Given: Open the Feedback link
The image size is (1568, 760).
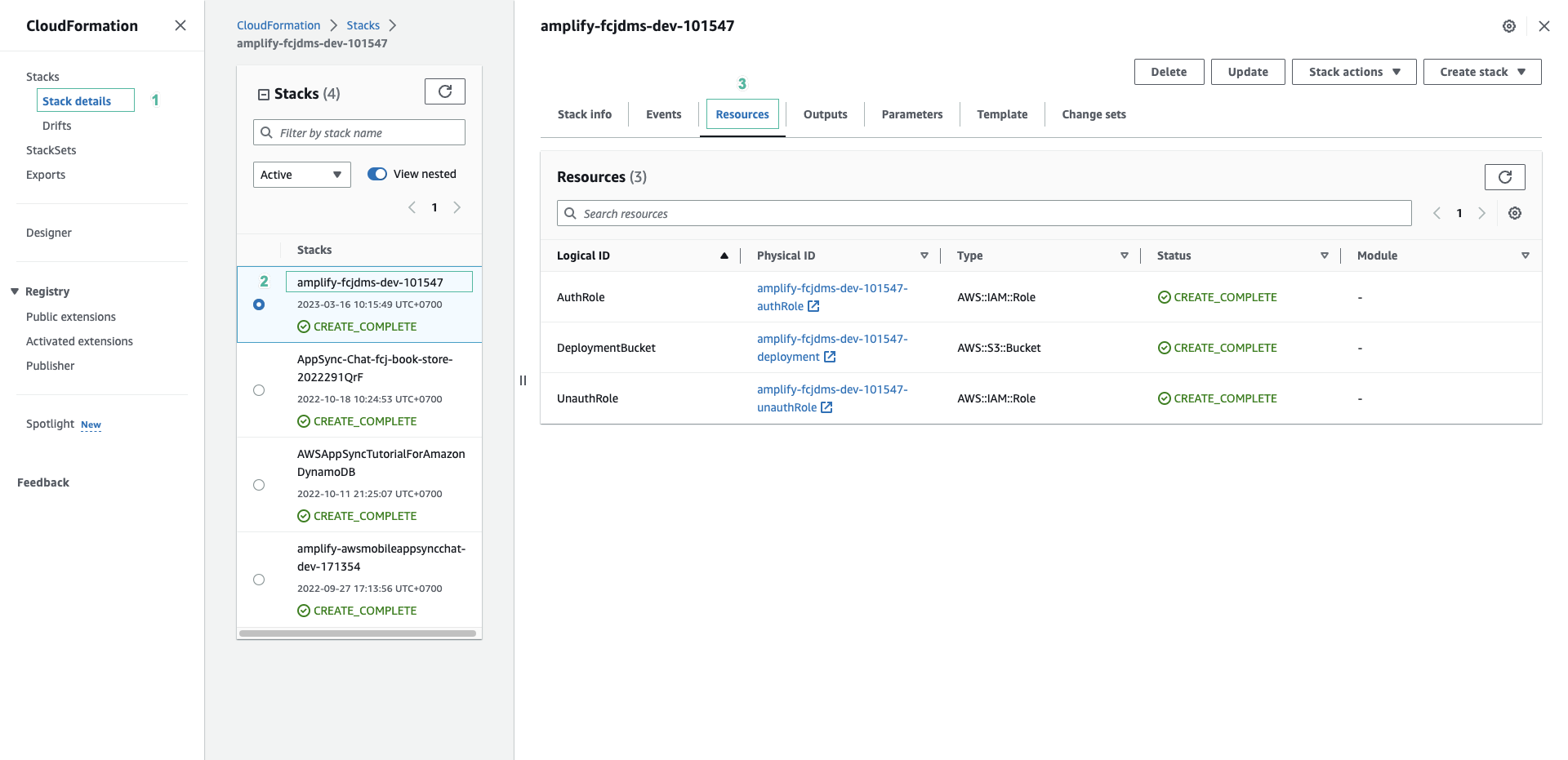Looking at the screenshot, I should 43,482.
